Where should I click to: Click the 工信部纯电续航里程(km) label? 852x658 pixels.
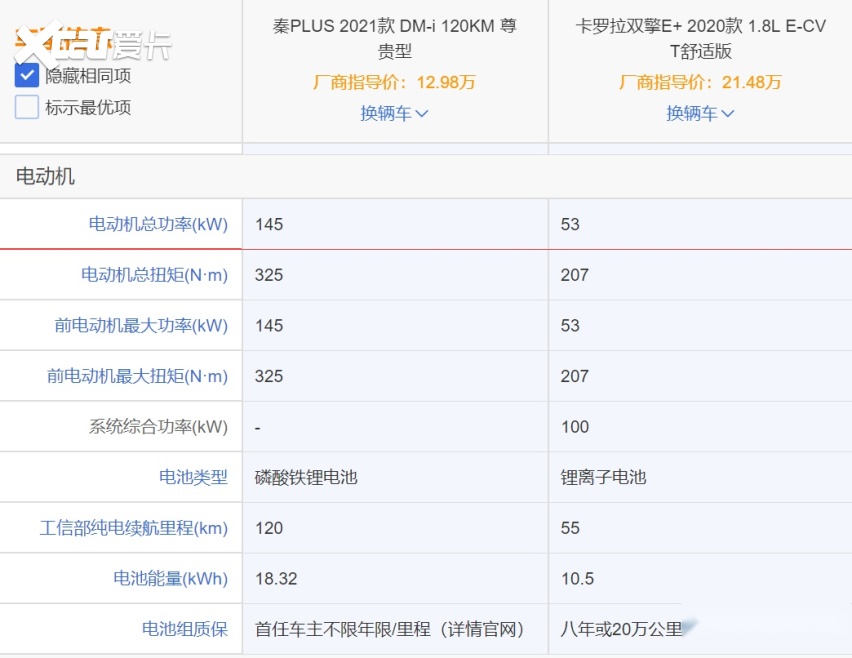point(134,528)
